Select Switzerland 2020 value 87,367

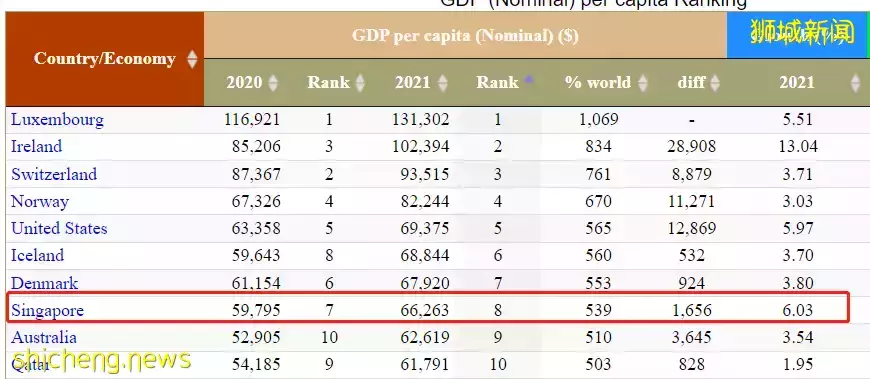(x=256, y=174)
